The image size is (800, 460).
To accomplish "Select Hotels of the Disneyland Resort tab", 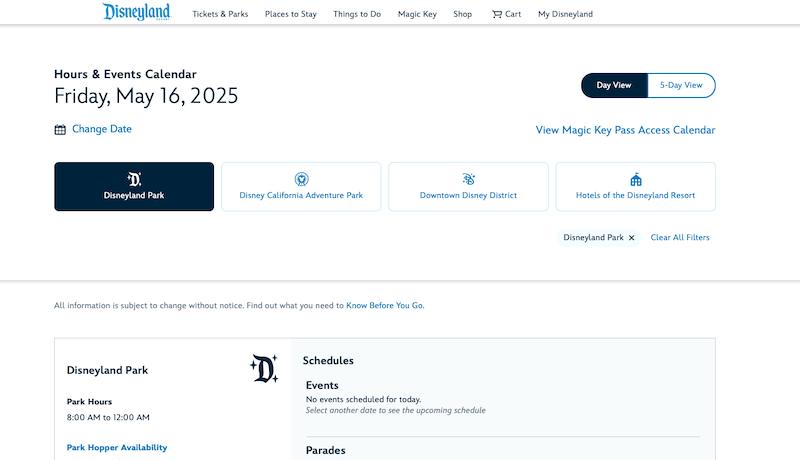I will click(x=636, y=187).
